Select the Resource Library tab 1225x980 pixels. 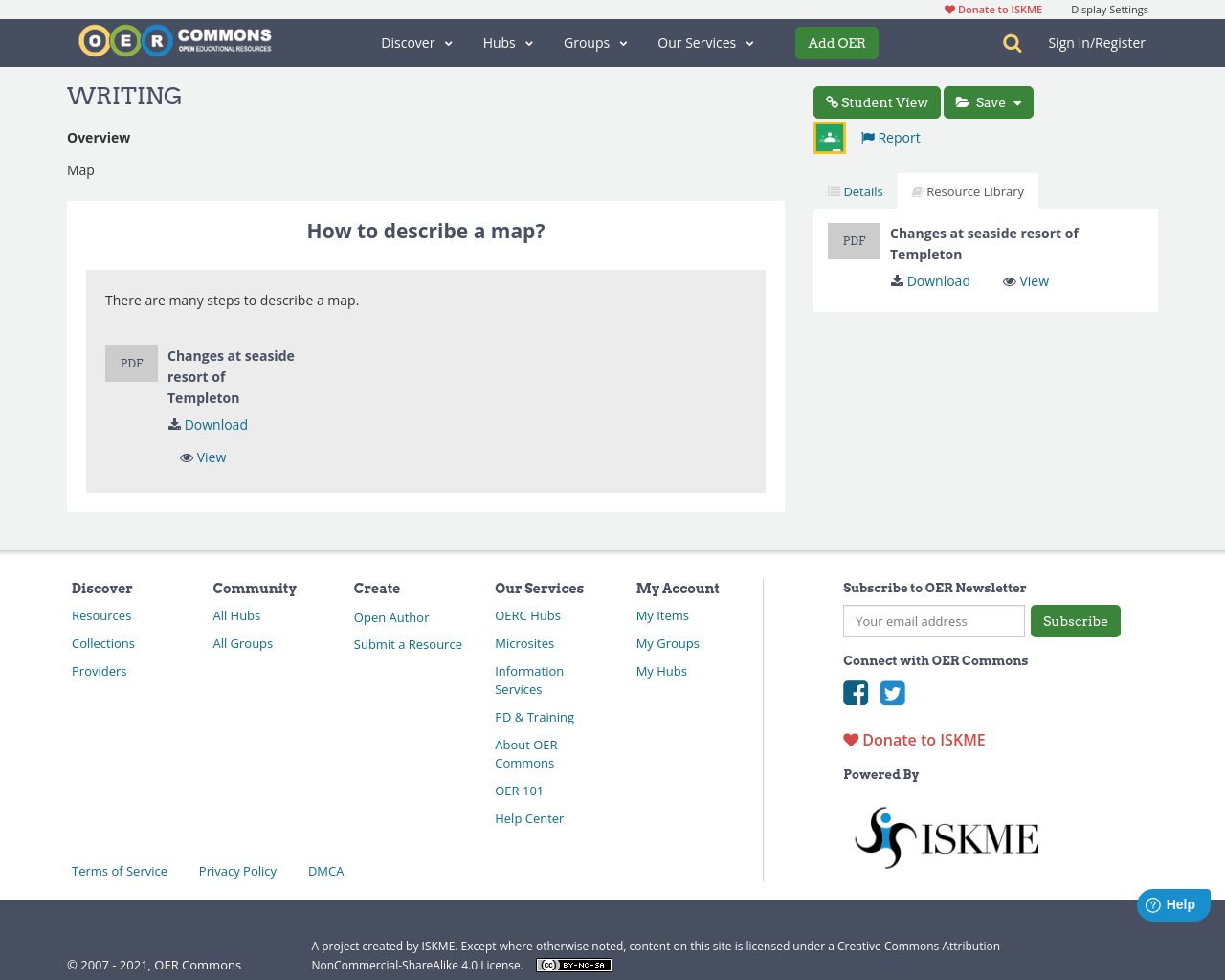(968, 190)
